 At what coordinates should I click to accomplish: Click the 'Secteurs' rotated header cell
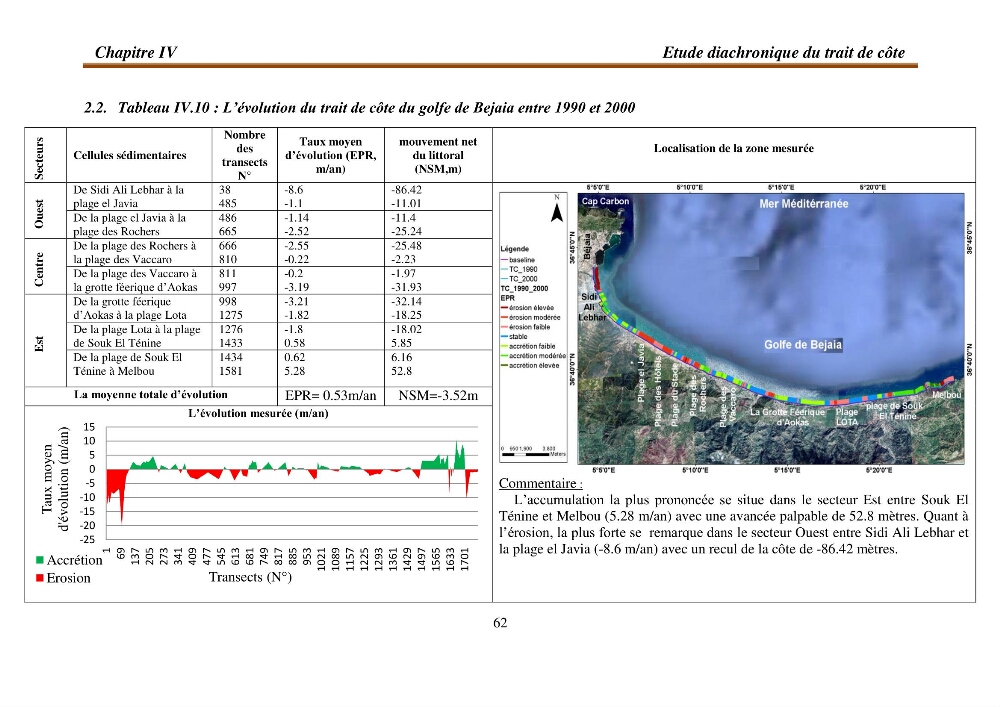[40, 158]
